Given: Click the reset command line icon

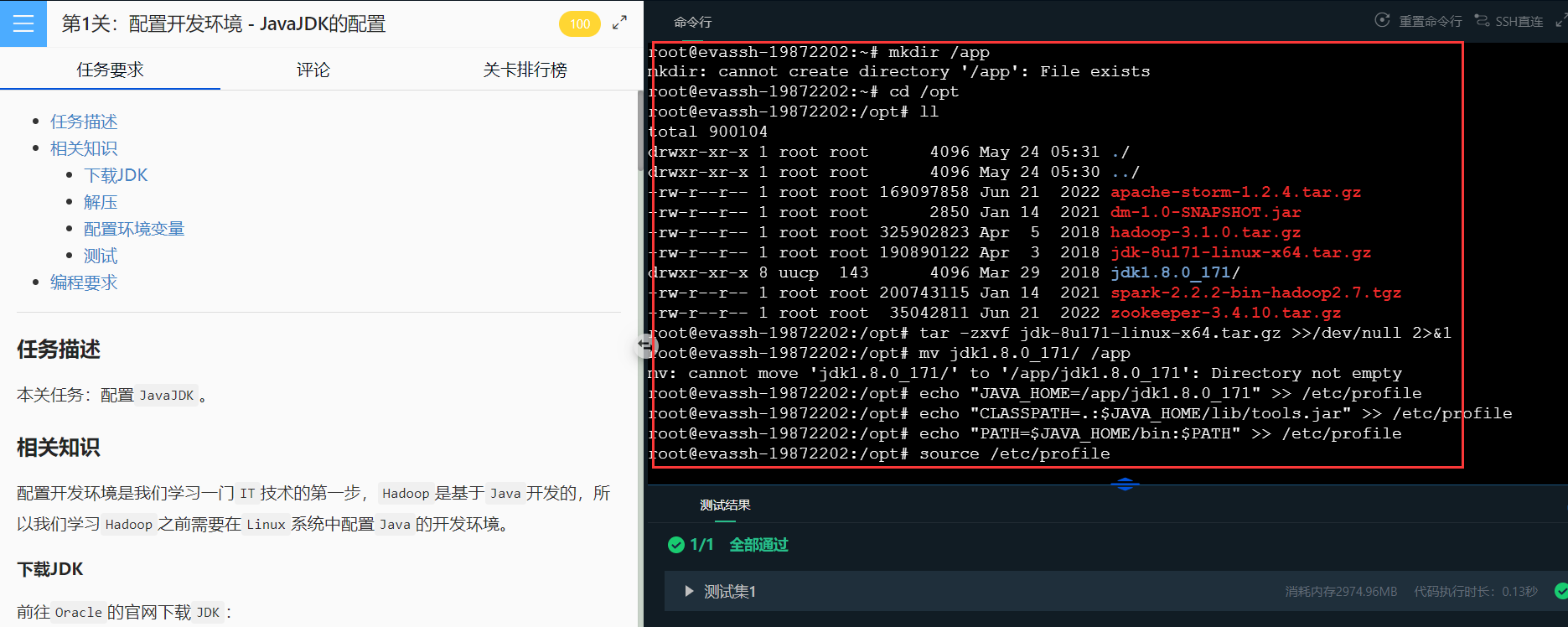Looking at the screenshot, I should 1383,20.
